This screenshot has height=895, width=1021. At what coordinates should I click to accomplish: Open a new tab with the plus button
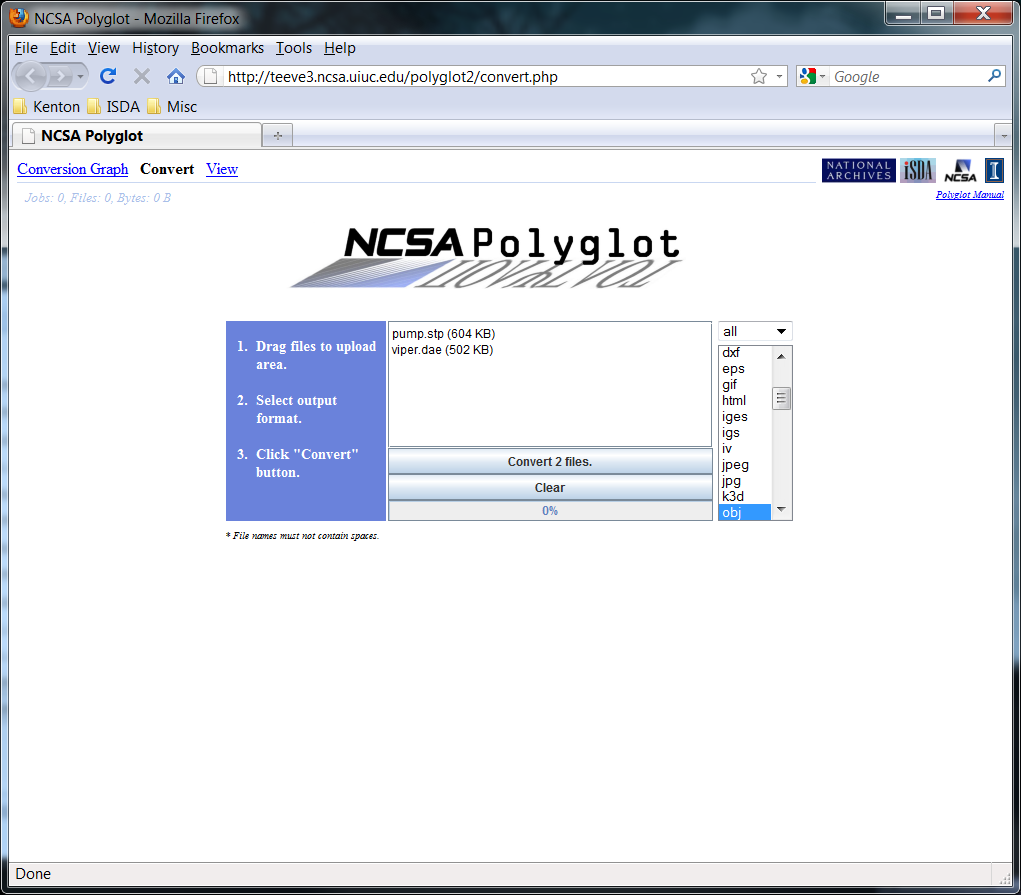coord(278,135)
